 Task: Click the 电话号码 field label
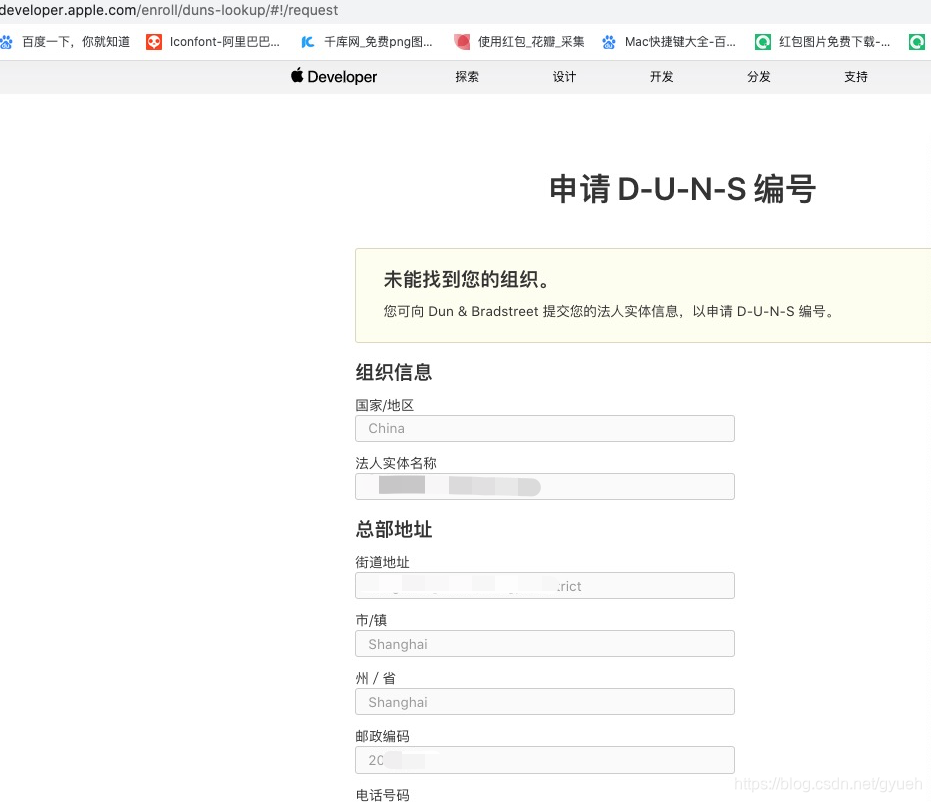pos(382,795)
